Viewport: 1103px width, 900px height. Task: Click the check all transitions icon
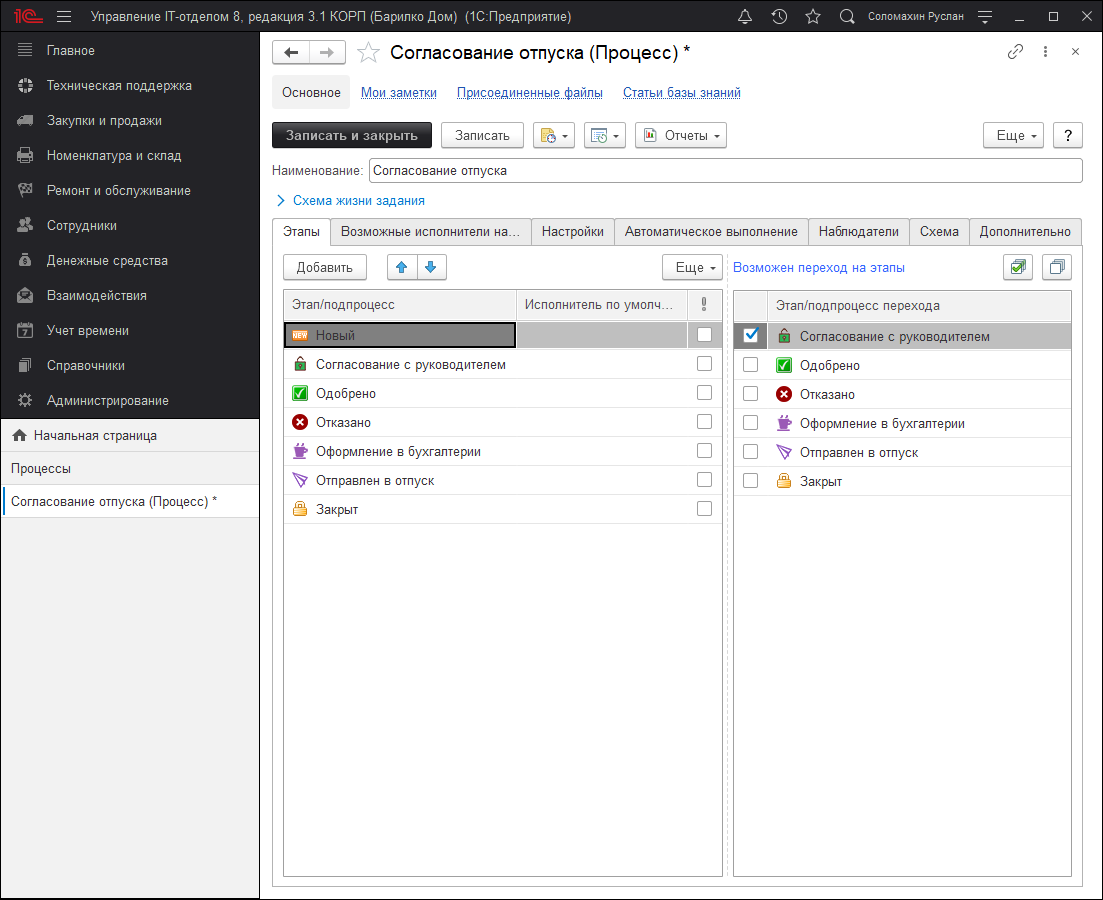[1017, 267]
